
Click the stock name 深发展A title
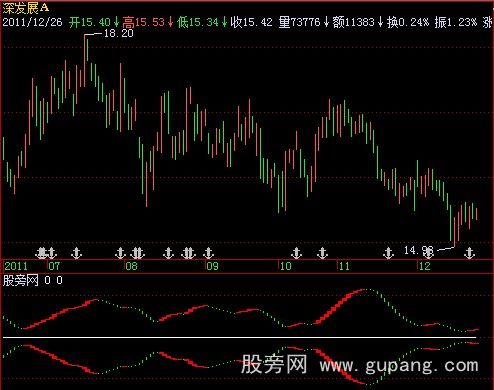pos(26,8)
